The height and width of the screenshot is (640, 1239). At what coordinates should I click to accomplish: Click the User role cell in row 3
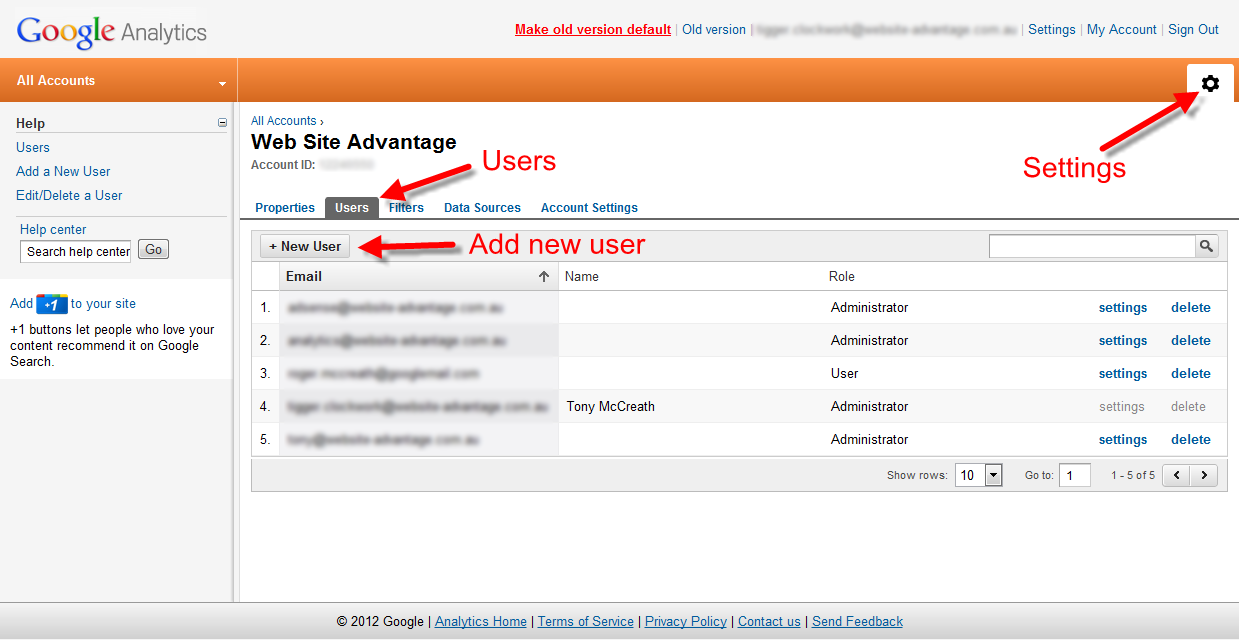(x=845, y=374)
